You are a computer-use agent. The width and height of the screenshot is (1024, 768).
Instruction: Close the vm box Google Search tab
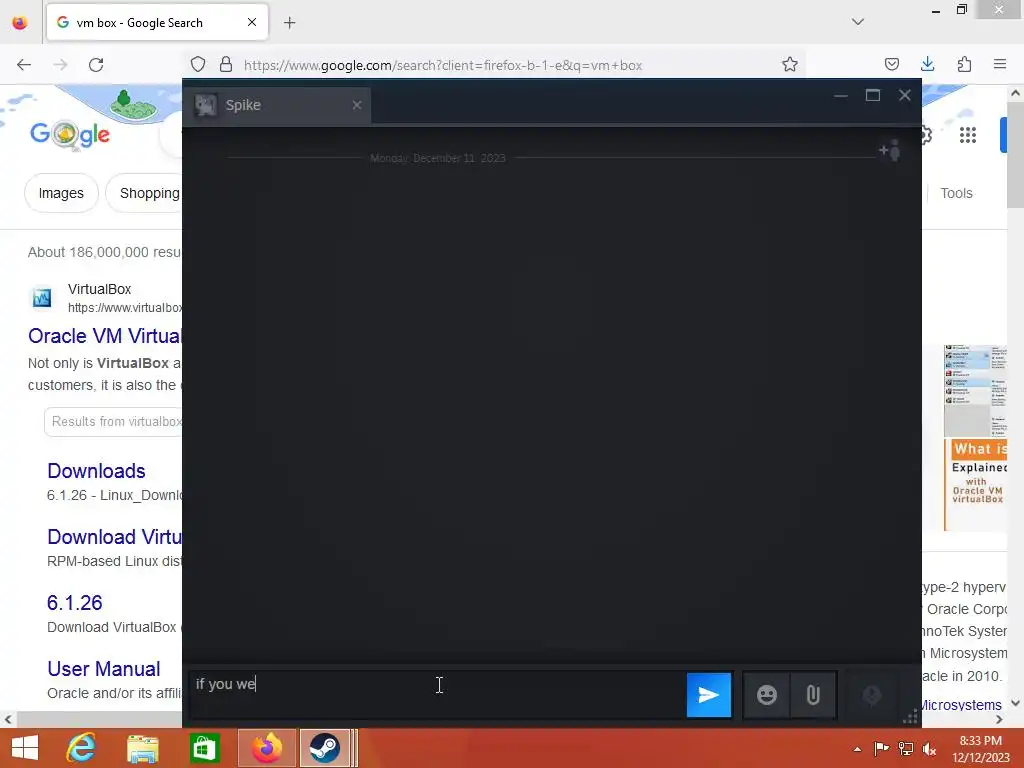click(252, 23)
